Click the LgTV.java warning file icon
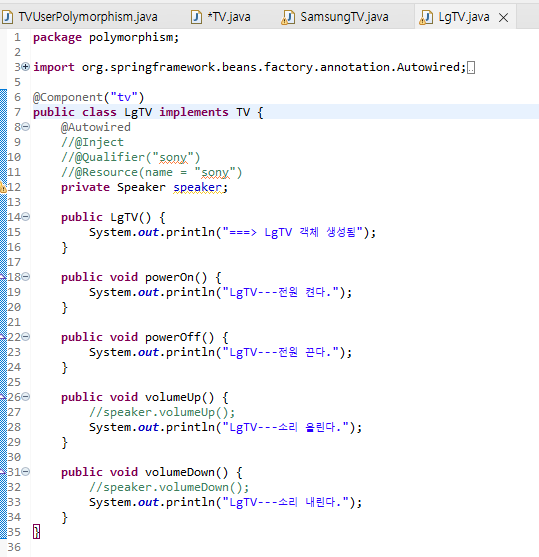This screenshot has height=557, width=539. click(426, 17)
